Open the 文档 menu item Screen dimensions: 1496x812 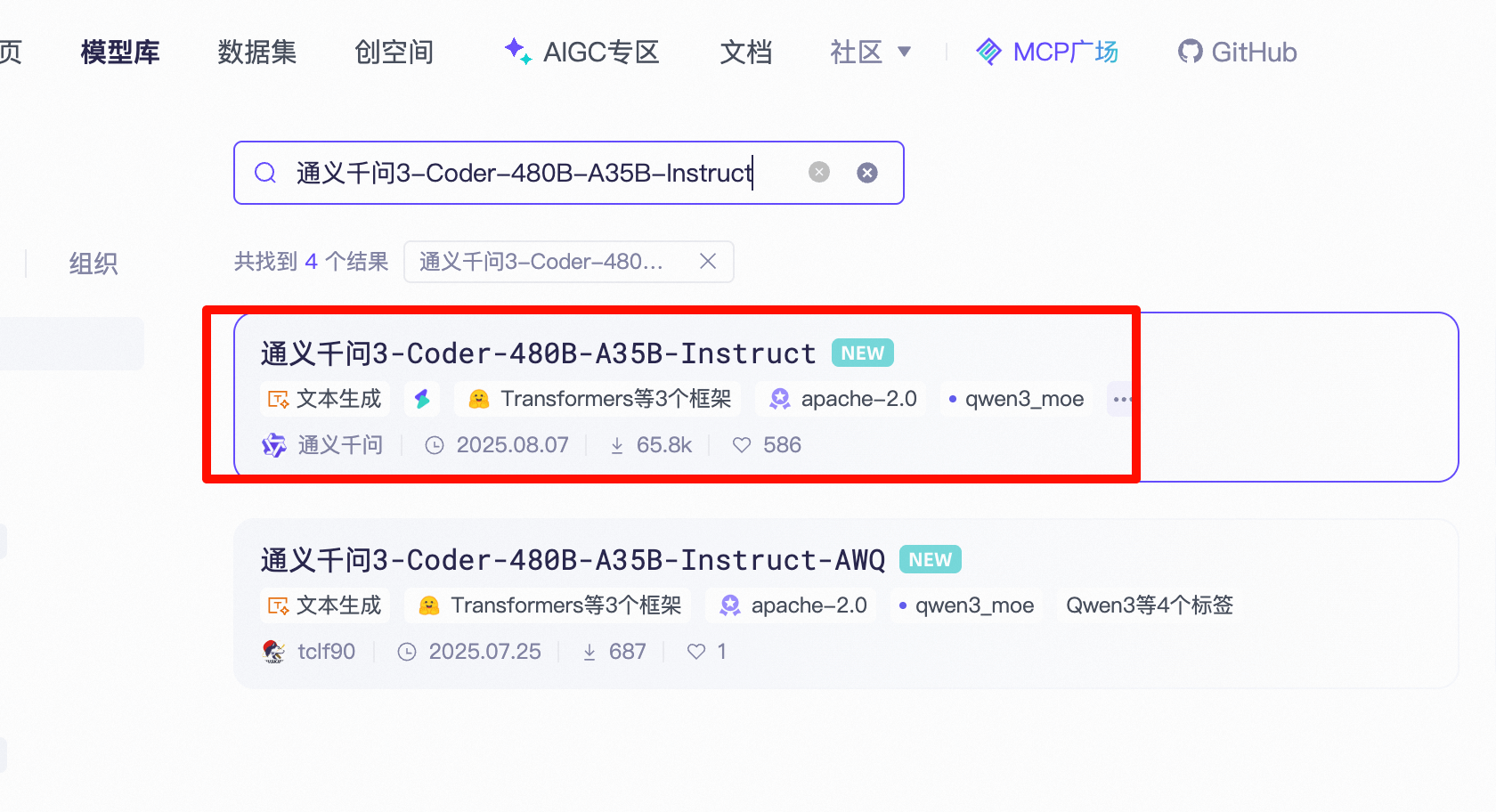745,52
